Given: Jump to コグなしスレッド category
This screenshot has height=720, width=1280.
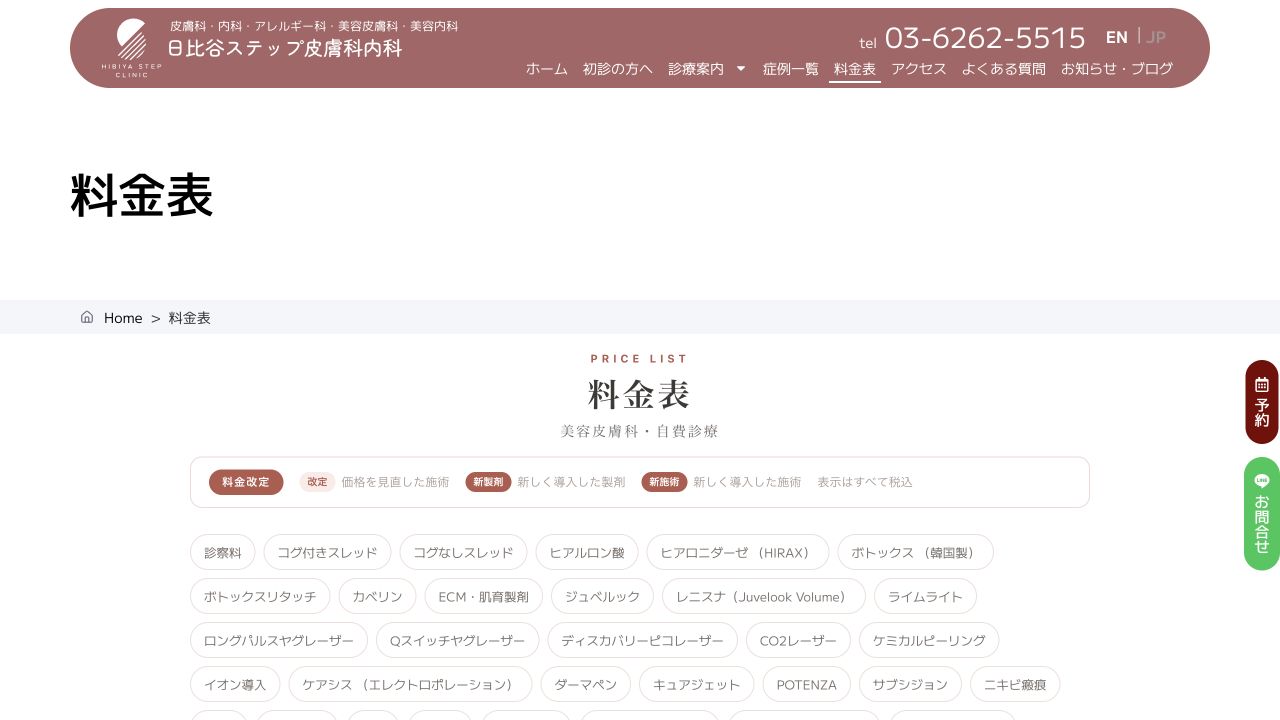Looking at the screenshot, I should tap(463, 552).
